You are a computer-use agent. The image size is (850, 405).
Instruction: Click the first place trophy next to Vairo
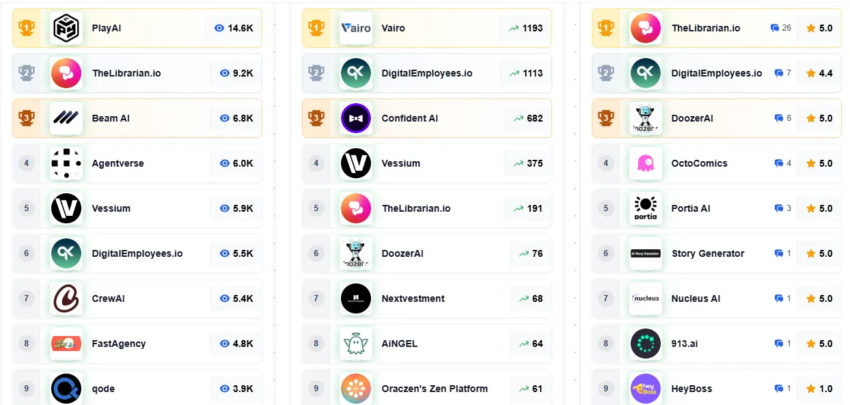(316, 28)
